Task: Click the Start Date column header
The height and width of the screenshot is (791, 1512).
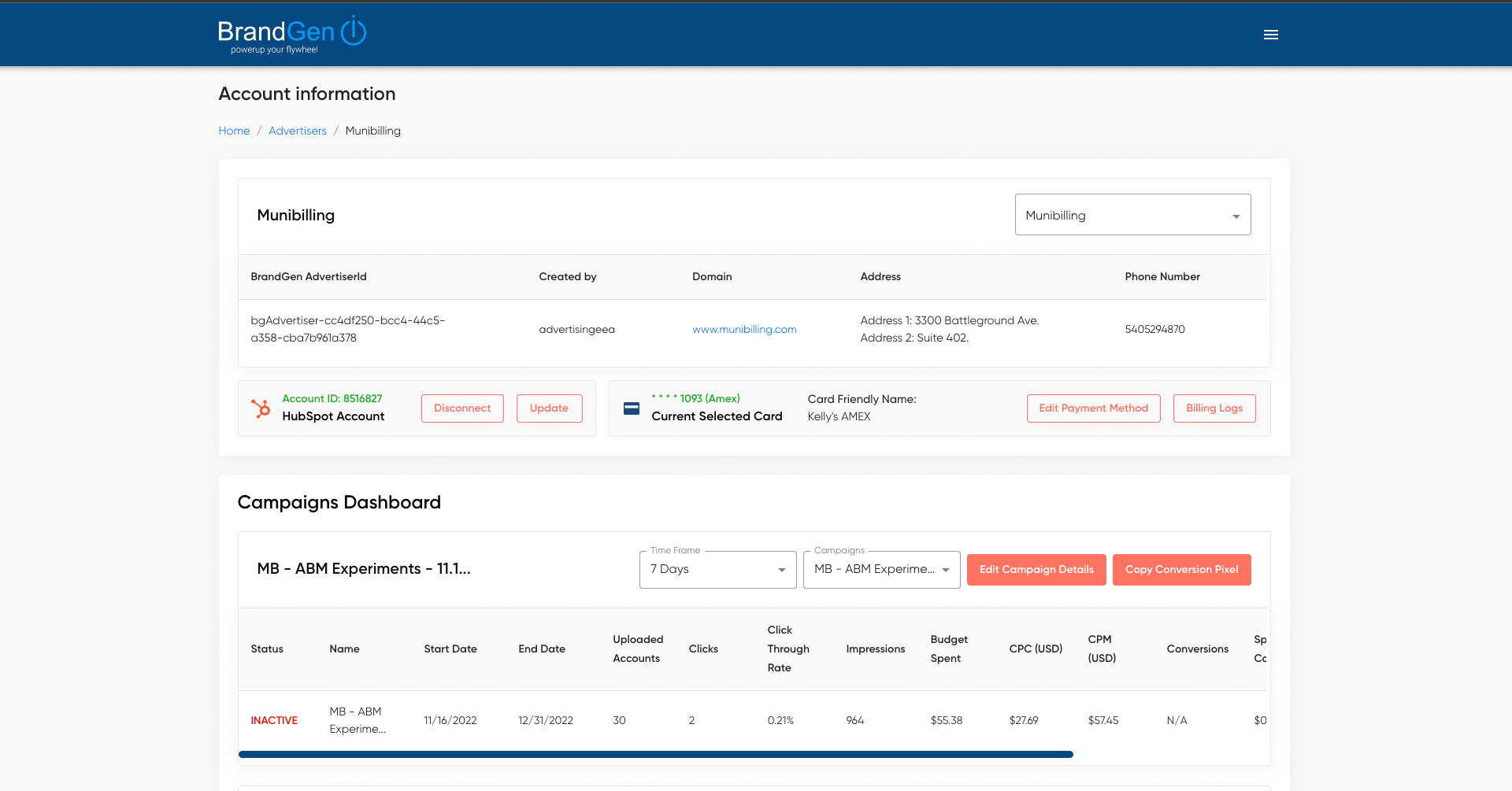Action: [450, 649]
